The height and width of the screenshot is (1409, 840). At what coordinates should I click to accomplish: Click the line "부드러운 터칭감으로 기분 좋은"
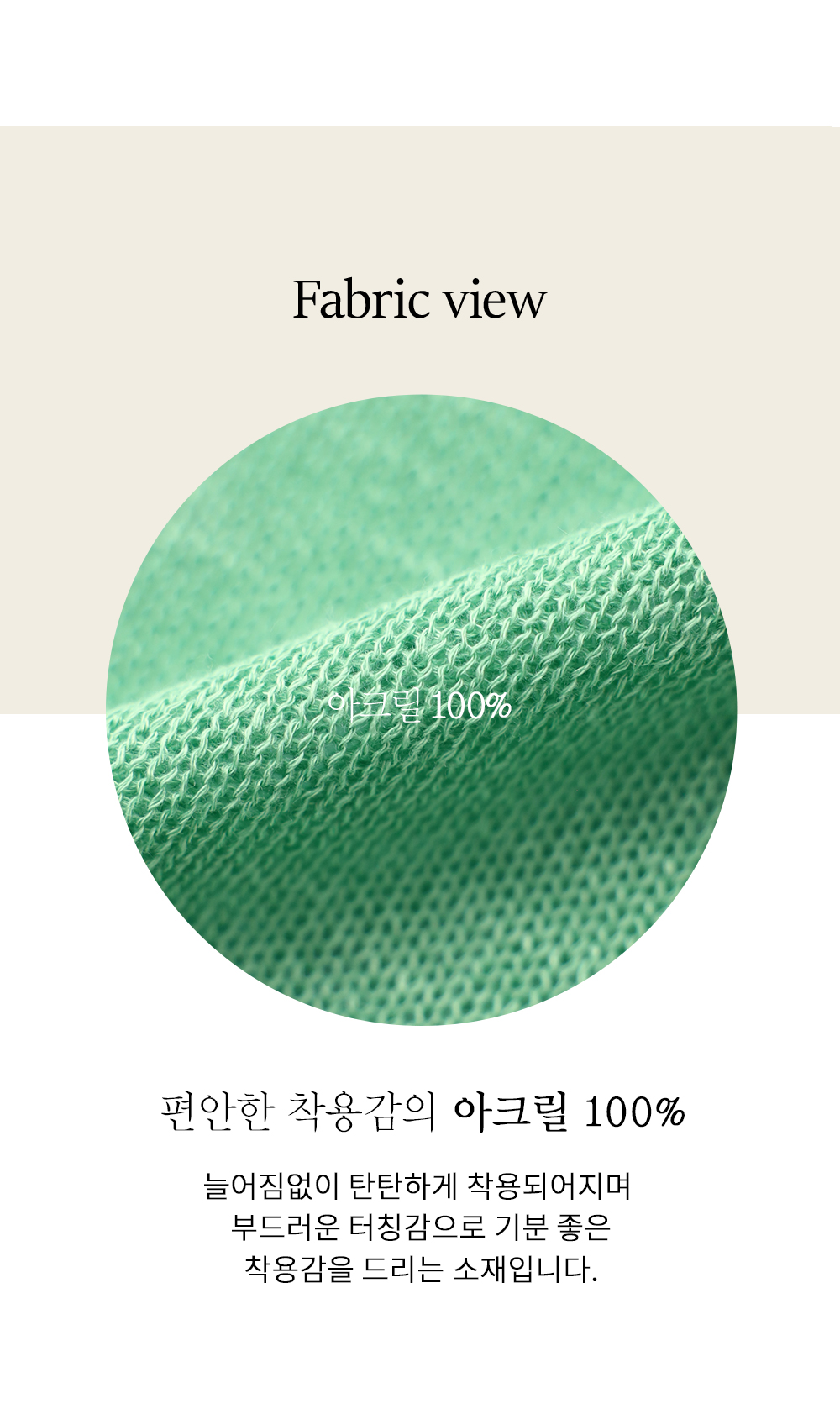[420, 1227]
